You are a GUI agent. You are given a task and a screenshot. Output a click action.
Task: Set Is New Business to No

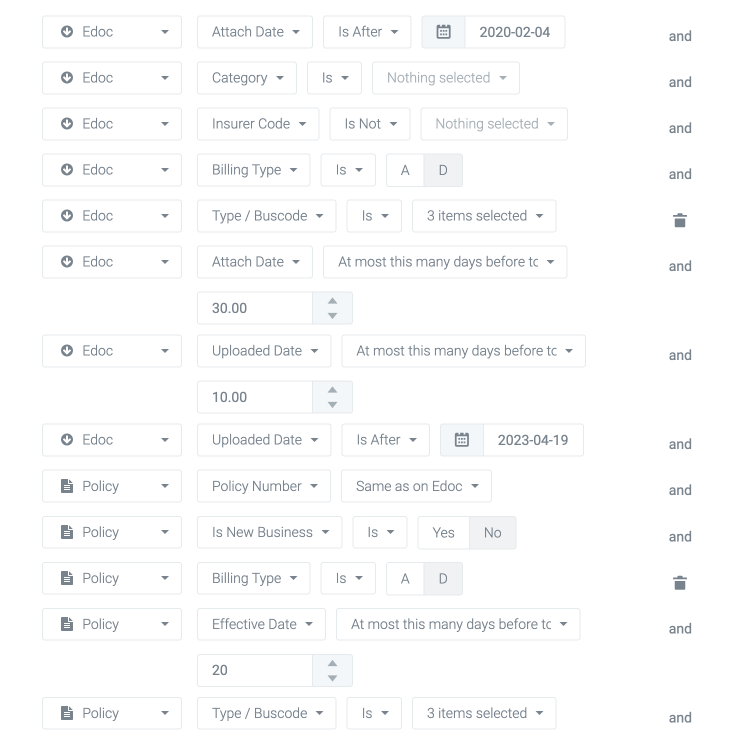point(492,532)
